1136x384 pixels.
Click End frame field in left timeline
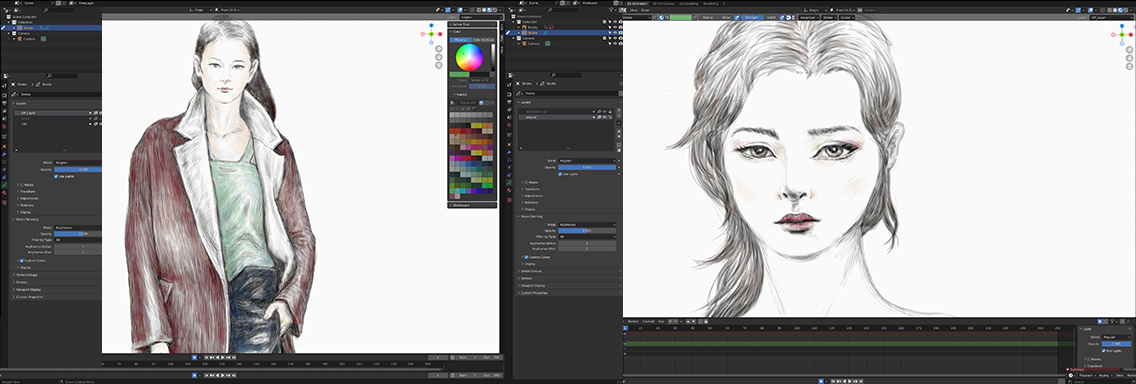493,357
